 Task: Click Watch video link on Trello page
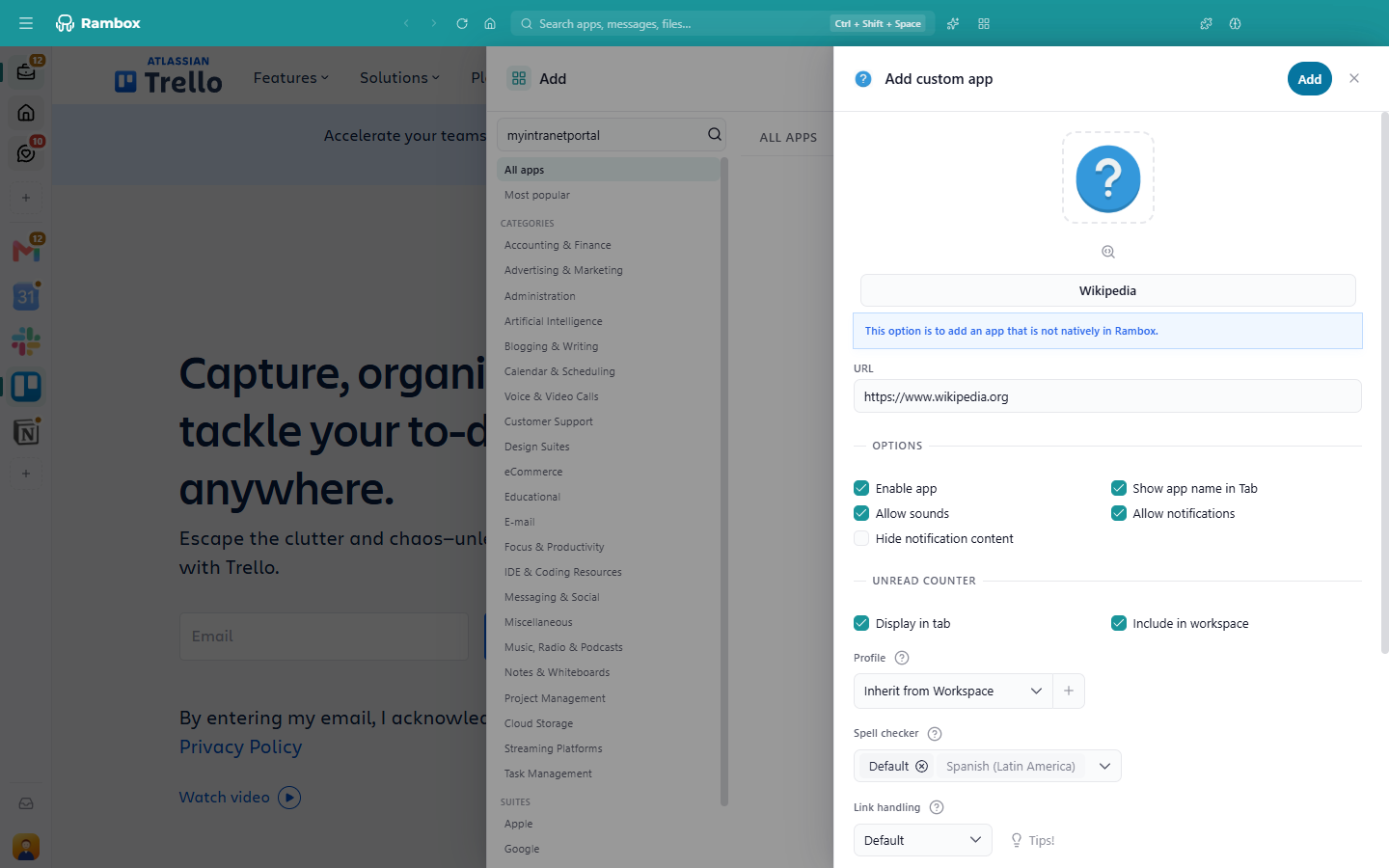point(240,798)
